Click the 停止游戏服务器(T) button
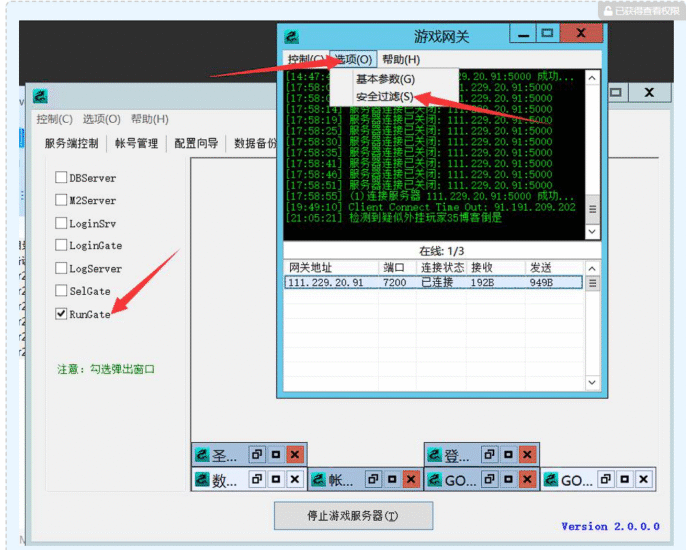686x550 pixels. [354, 516]
